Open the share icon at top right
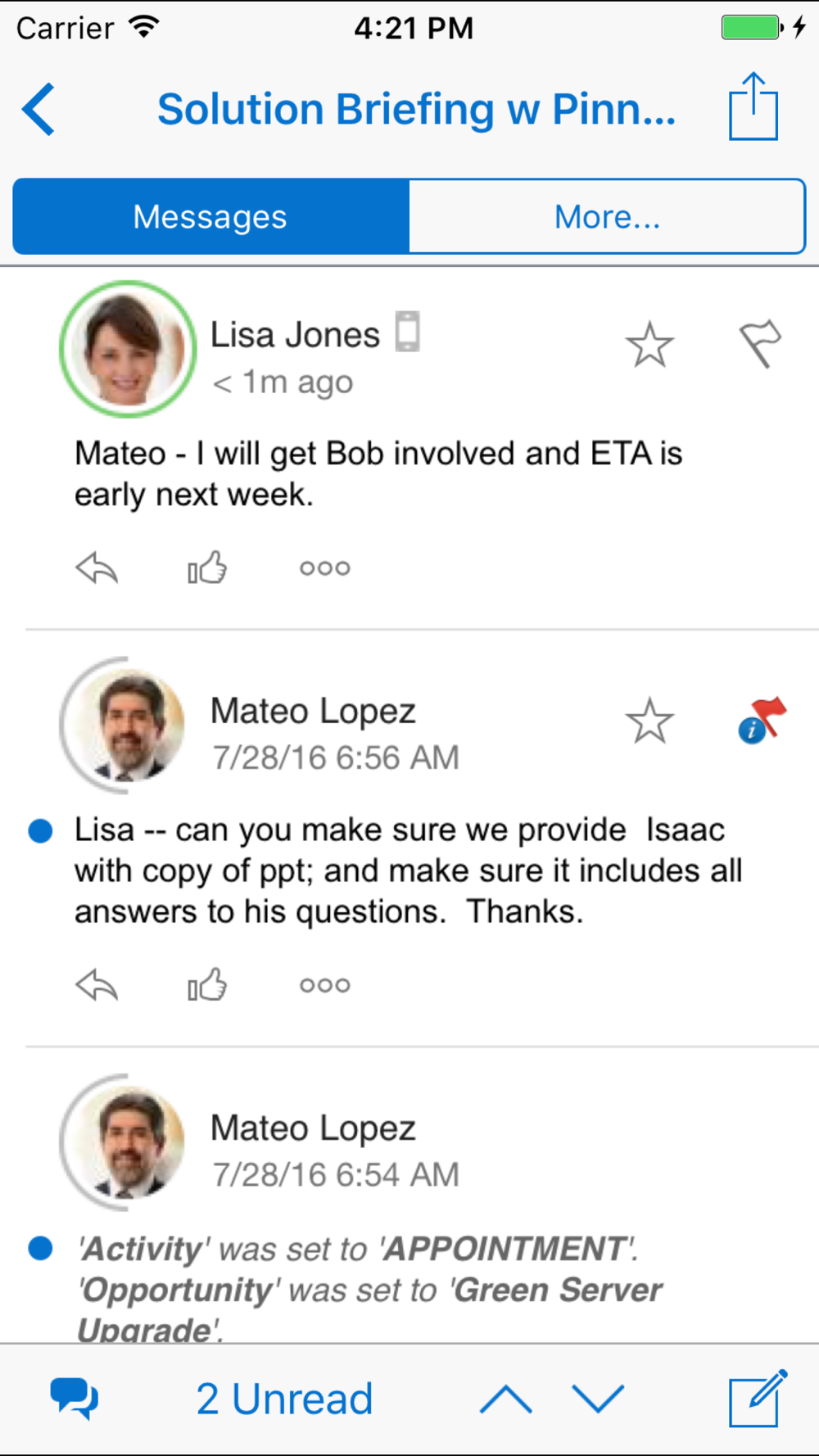 click(x=753, y=106)
